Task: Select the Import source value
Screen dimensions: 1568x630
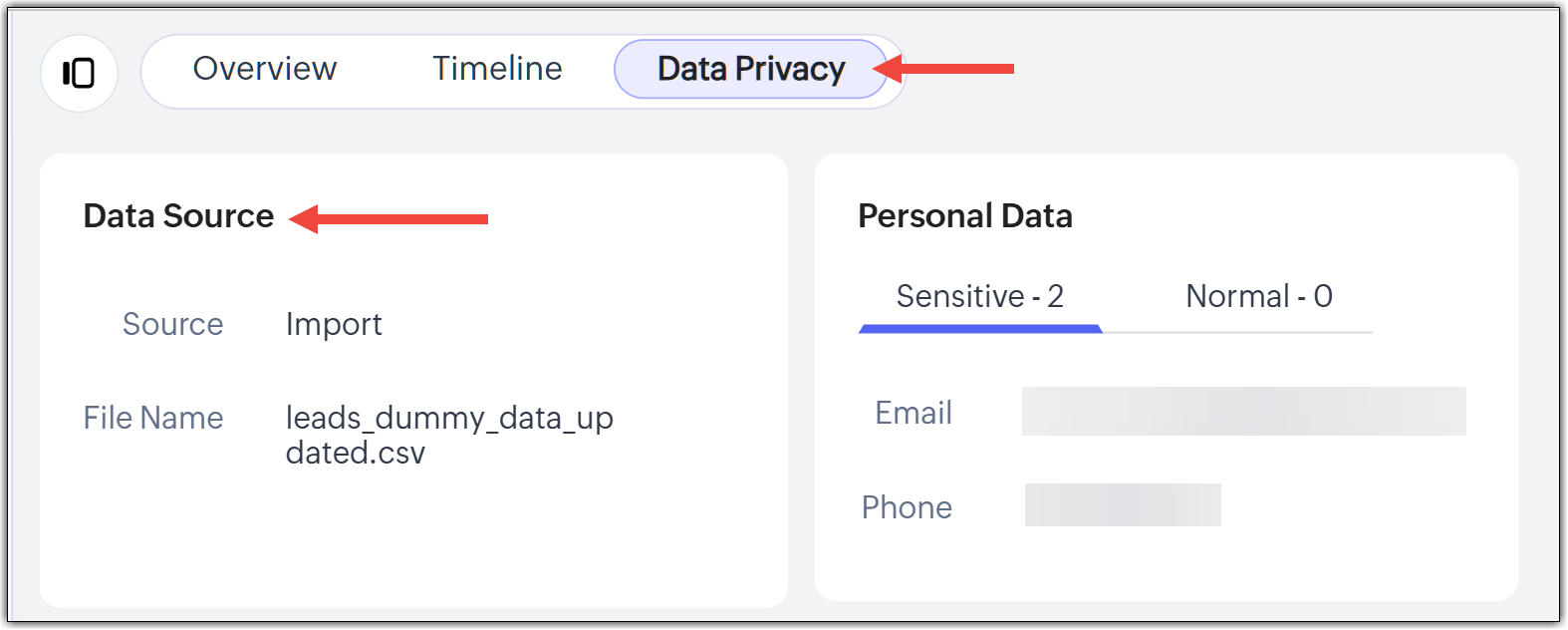Action: 334,324
